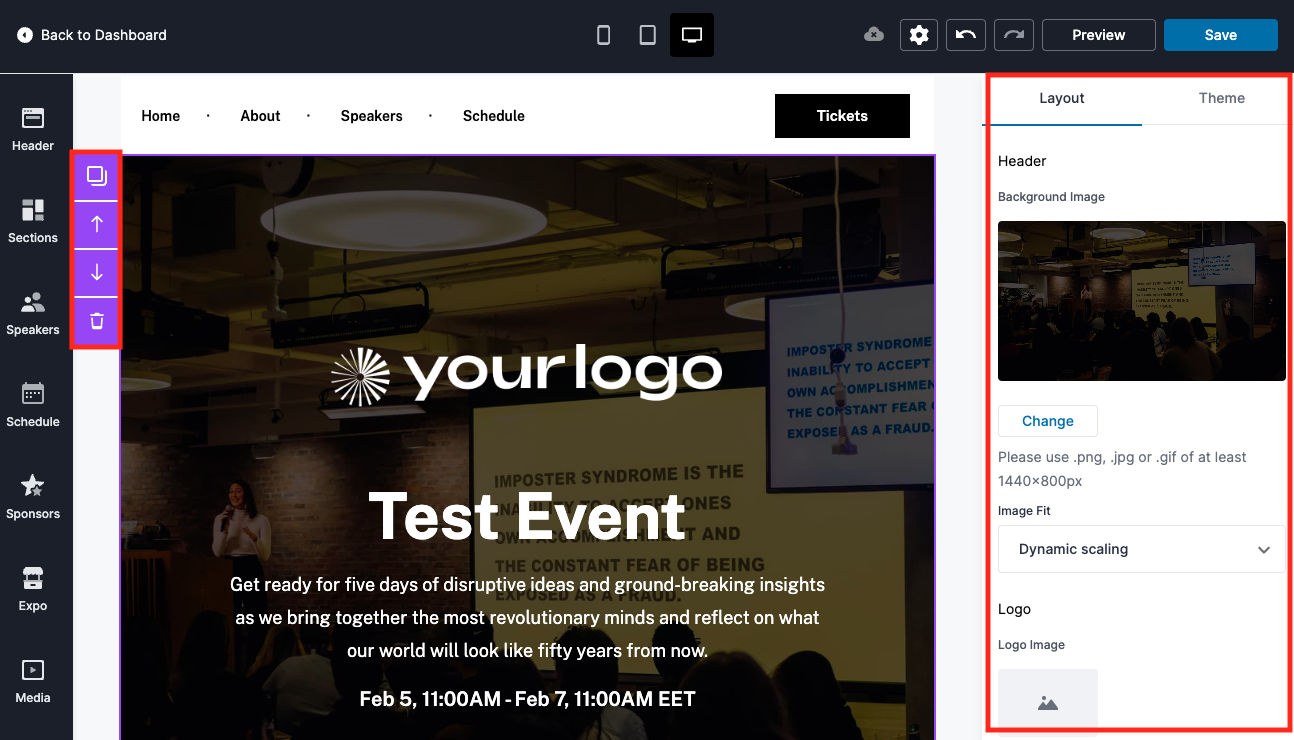The width and height of the screenshot is (1294, 740).
Task: Duplicate the selected header section
Action: click(x=97, y=176)
